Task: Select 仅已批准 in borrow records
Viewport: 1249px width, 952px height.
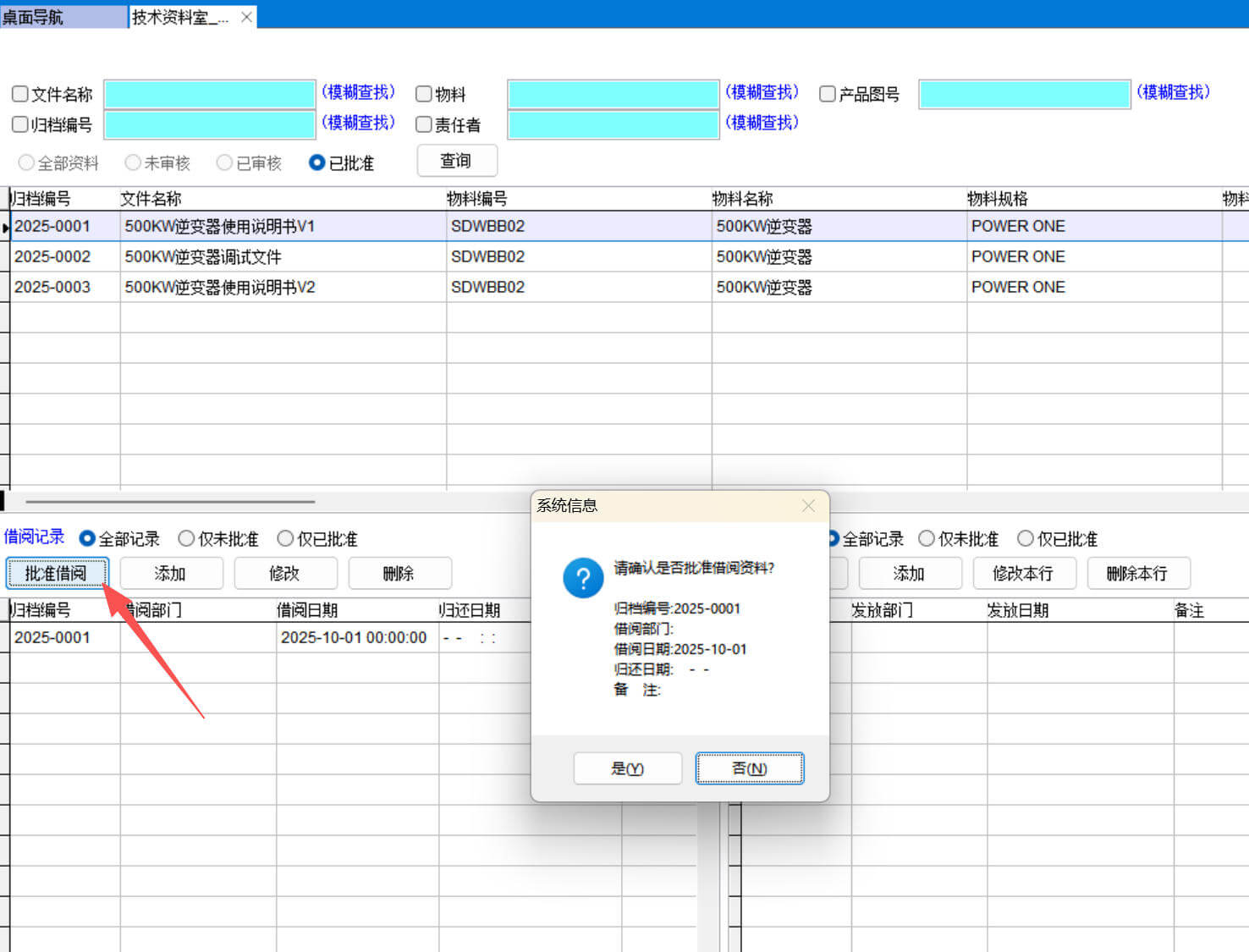Action: coord(285,538)
